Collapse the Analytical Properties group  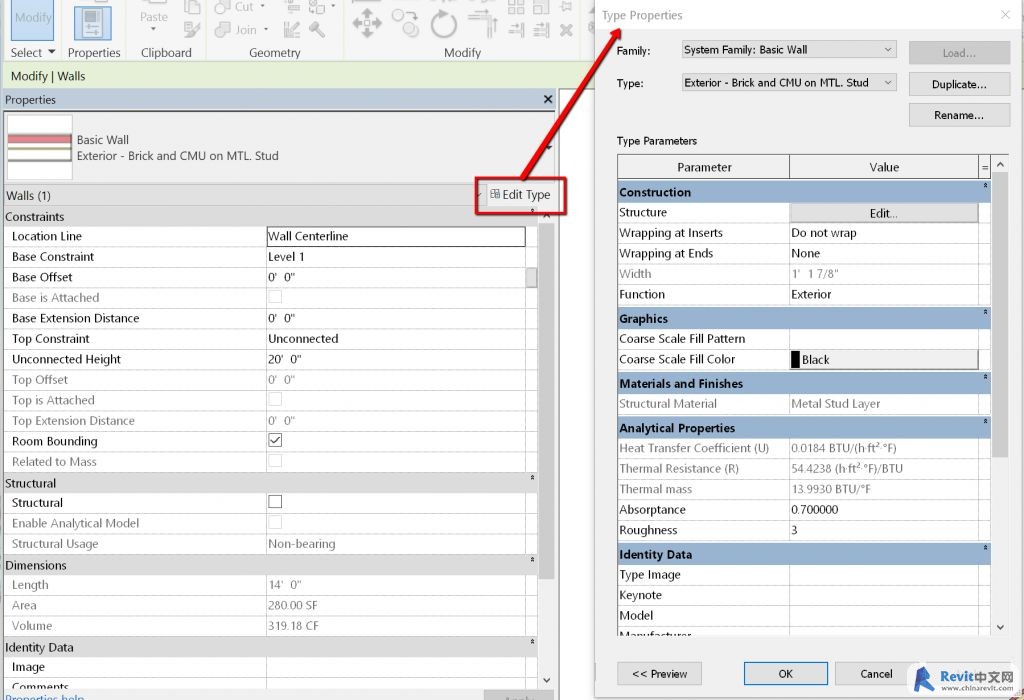(x=985, y=422)
